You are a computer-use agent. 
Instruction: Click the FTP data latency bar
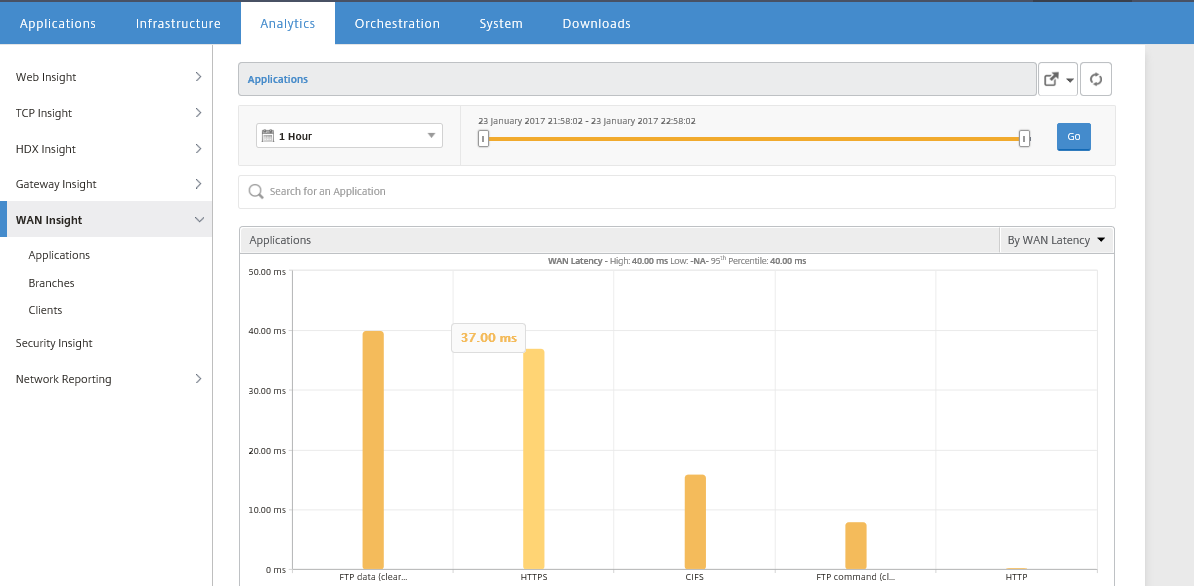[x=373, y=450]
